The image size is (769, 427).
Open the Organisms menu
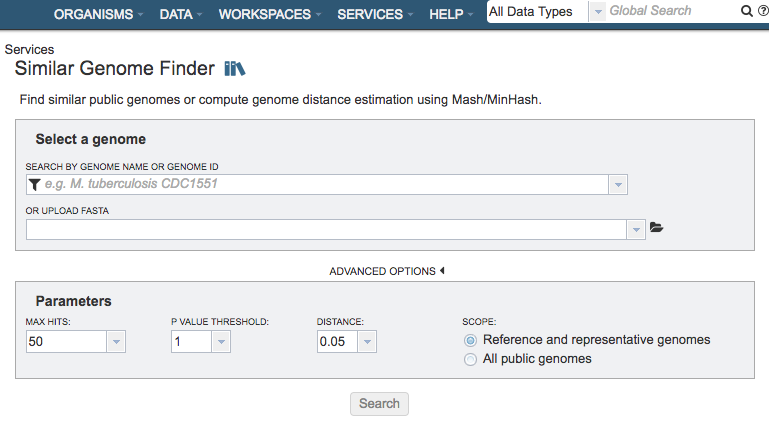[x=98, y=14]
